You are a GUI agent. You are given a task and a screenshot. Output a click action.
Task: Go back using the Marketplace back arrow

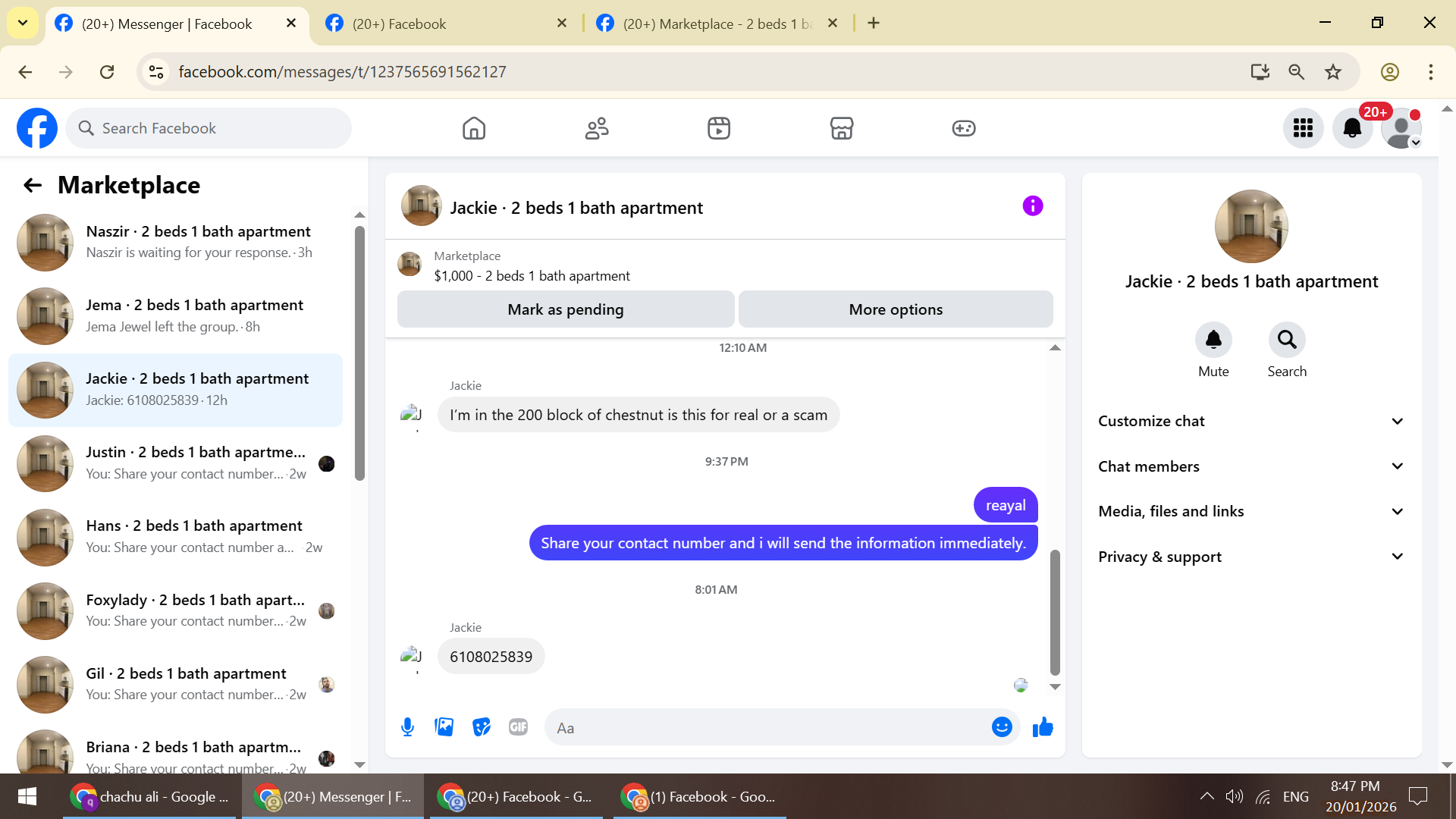point(33,185)
